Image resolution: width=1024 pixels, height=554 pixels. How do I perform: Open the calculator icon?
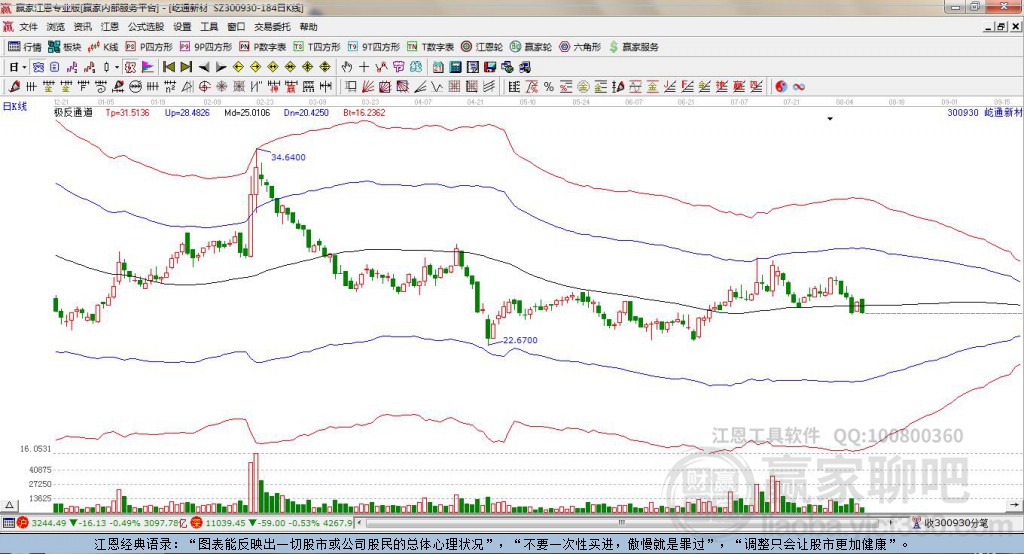coord(455,67)
